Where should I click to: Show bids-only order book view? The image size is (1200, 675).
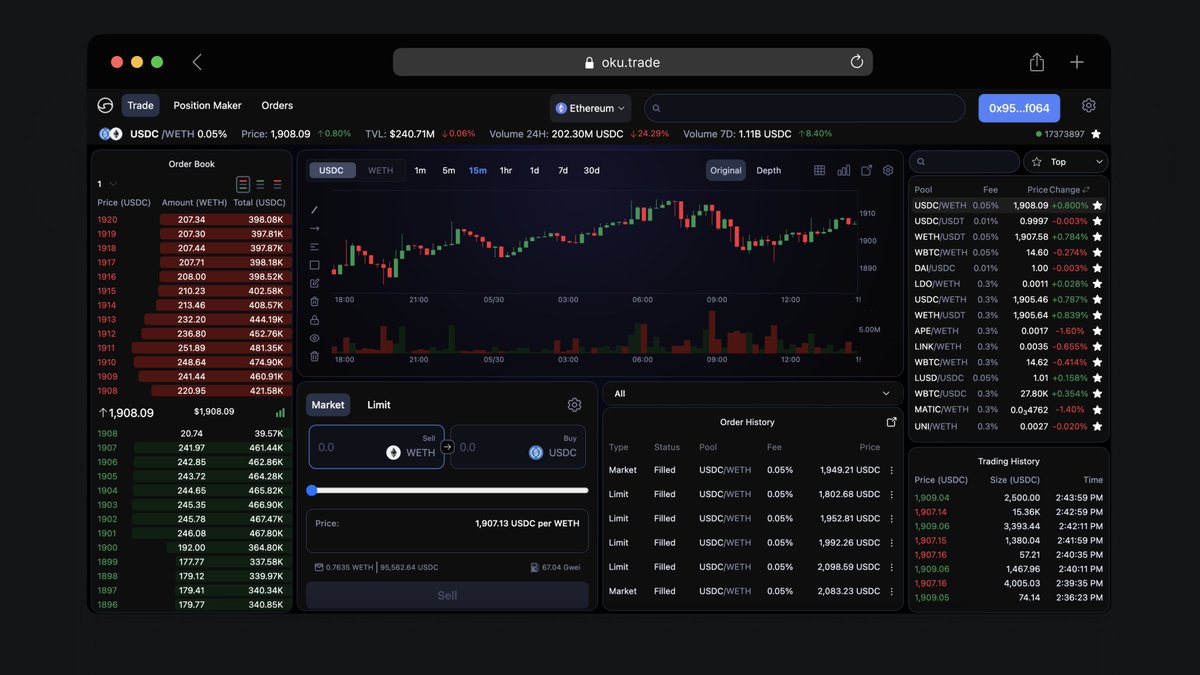pyautogui.click(x=260, y=184)
